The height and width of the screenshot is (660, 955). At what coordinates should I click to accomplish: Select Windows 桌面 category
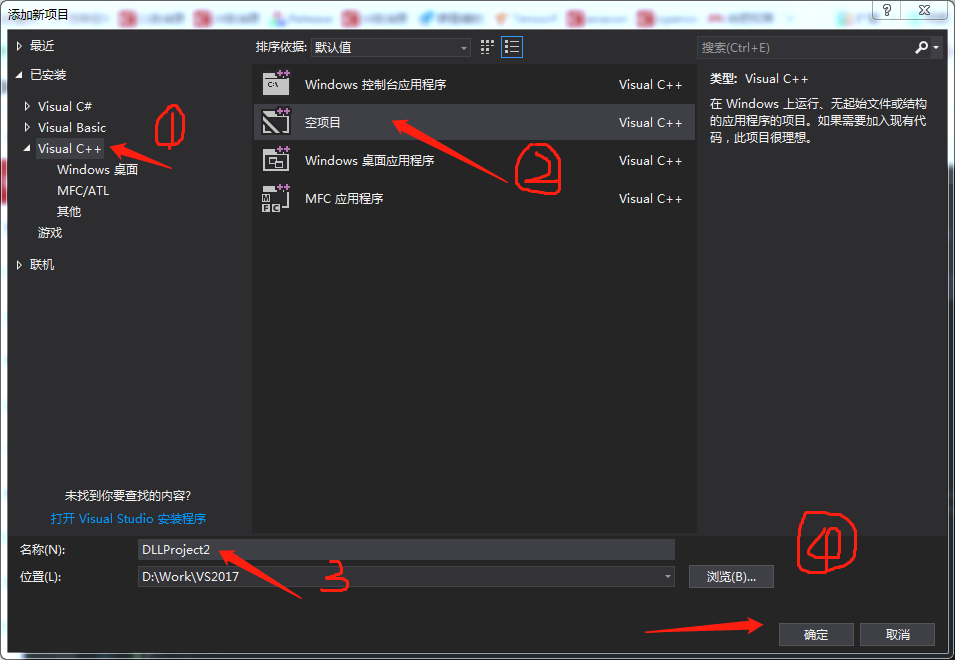[97, 169]
